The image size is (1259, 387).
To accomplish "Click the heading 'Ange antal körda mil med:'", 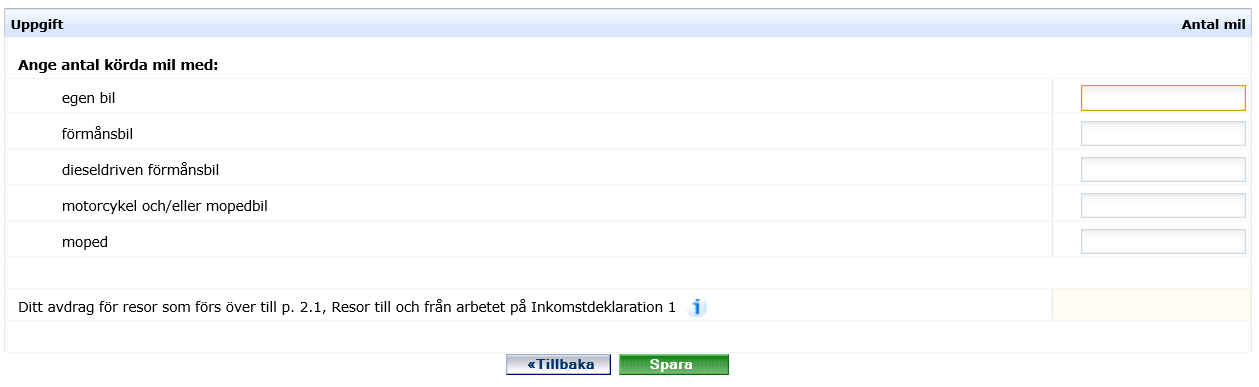I will (x=118, y=66).
